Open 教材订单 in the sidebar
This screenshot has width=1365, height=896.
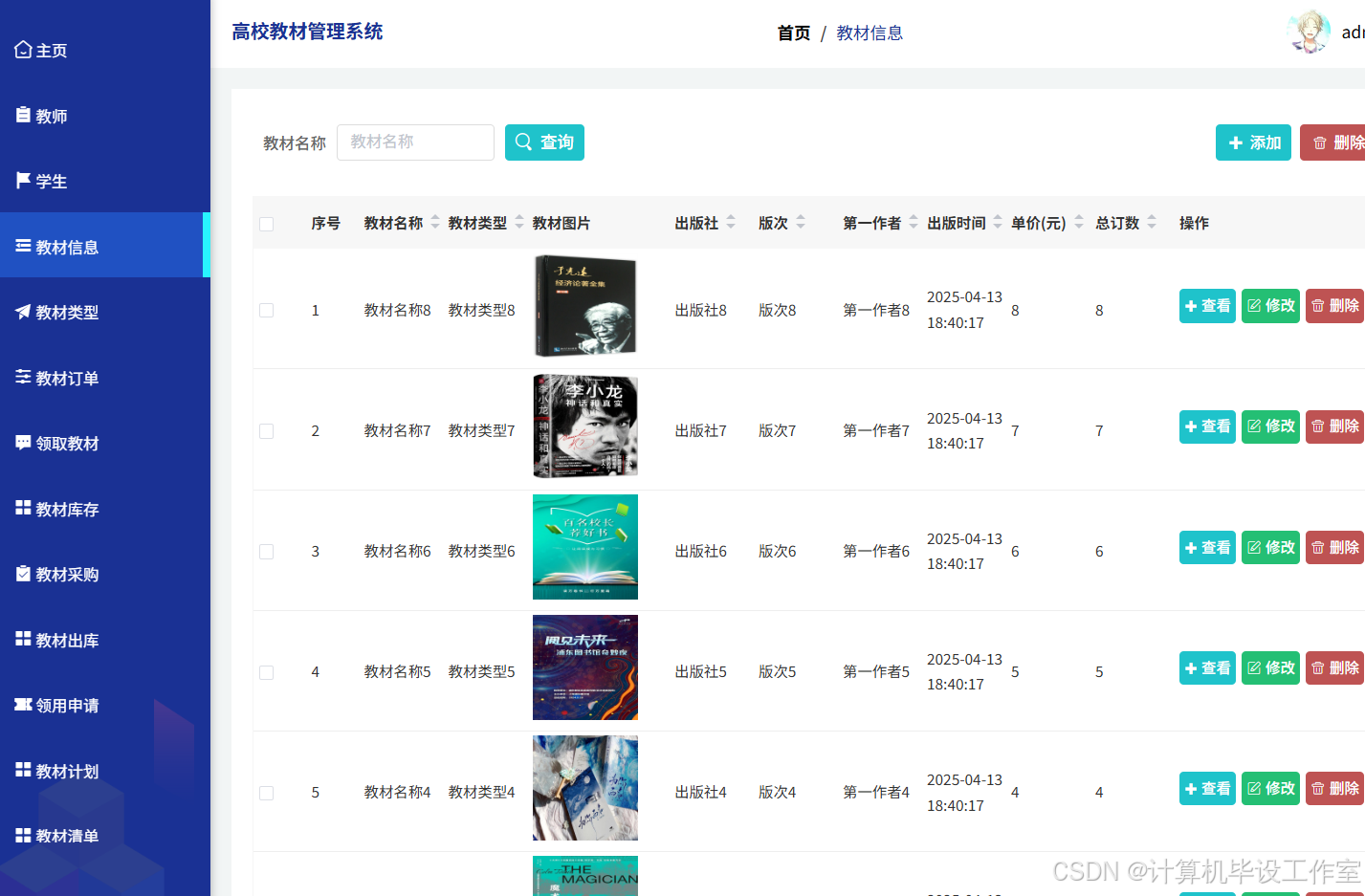105,378
